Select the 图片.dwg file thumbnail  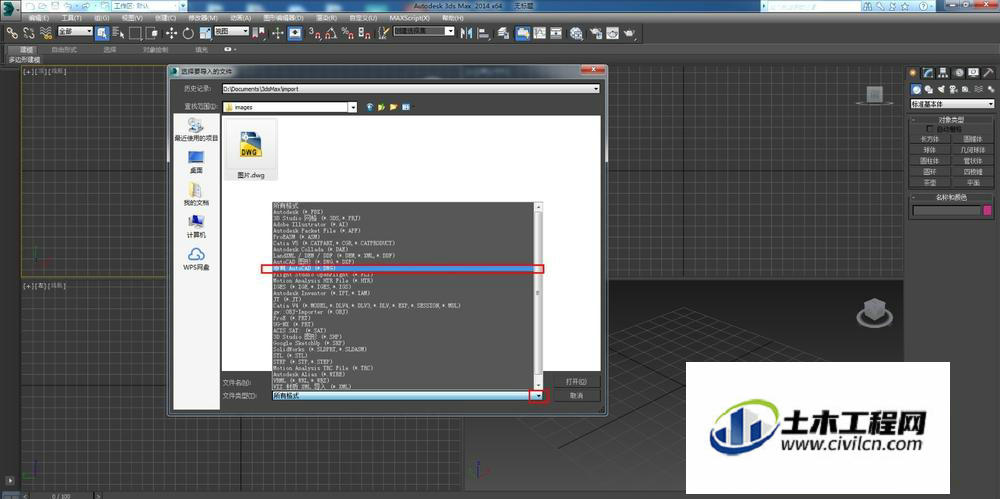click(251, 149)
